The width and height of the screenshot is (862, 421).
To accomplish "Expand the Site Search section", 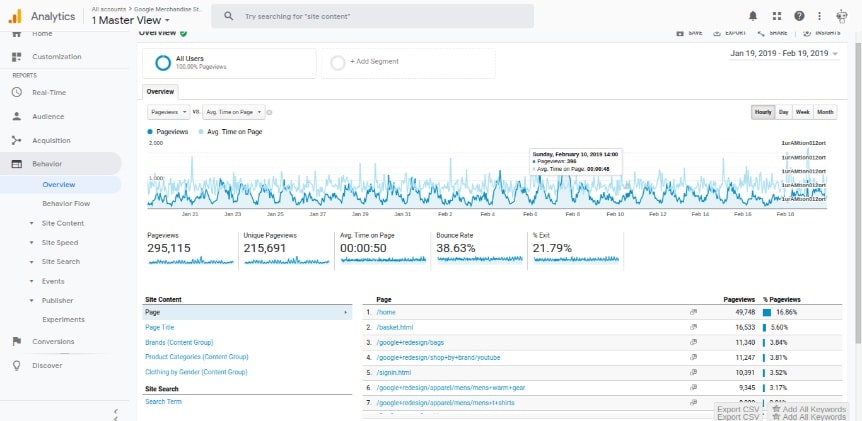I will click(31, 262).
